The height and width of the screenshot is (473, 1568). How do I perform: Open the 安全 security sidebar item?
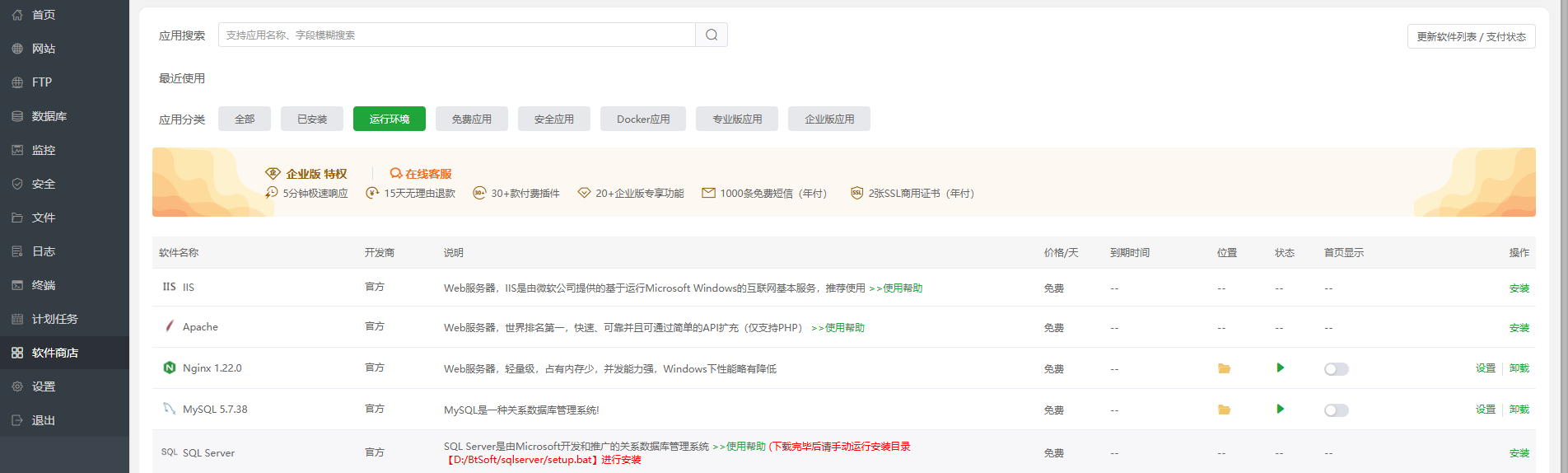click(64, 184)
